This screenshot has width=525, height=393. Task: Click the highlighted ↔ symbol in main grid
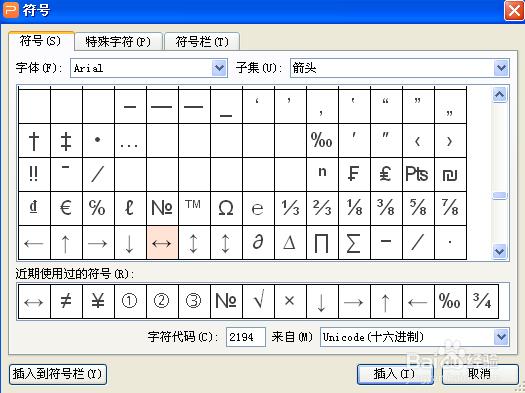162,242
